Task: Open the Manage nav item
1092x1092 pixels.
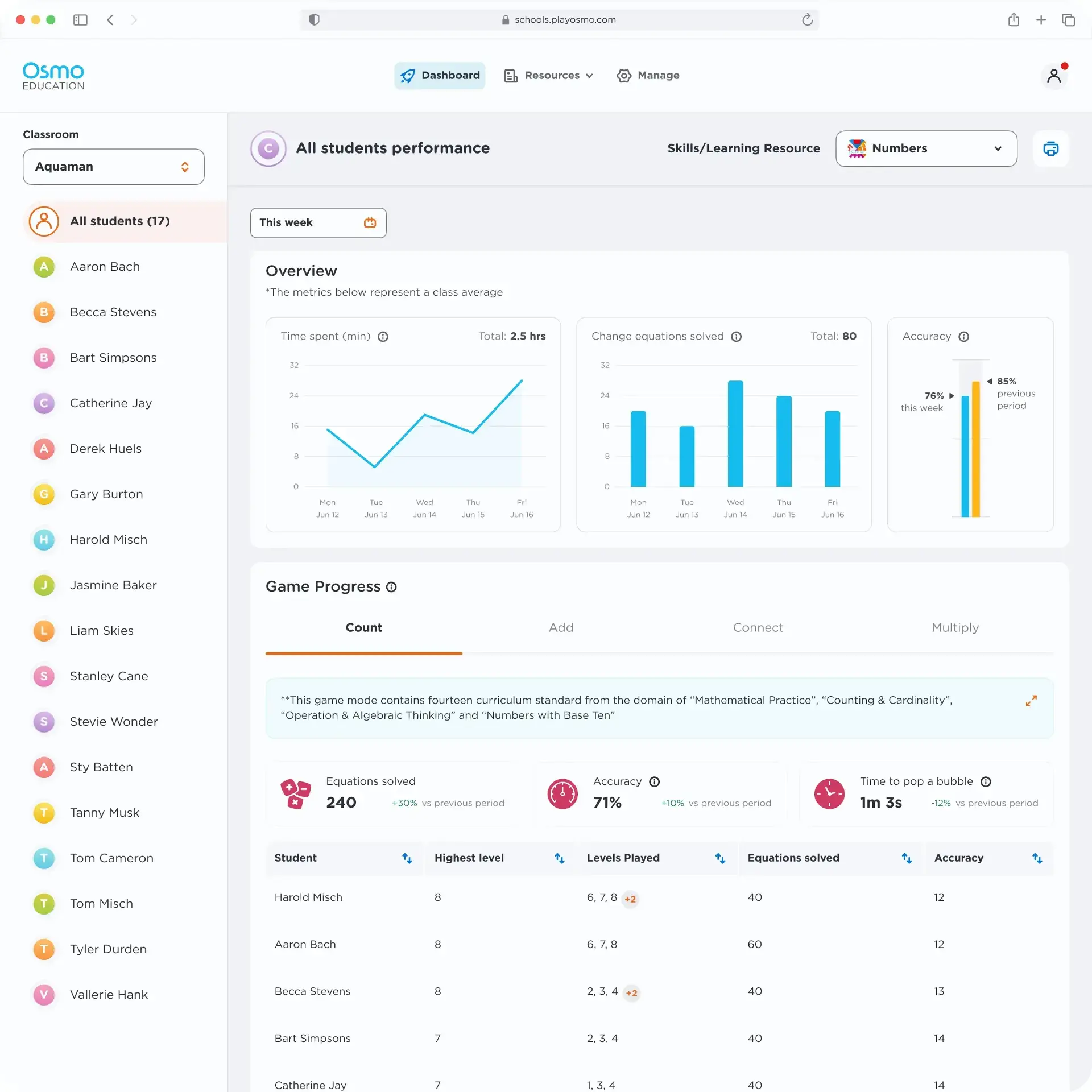Action: click(648, 76)
